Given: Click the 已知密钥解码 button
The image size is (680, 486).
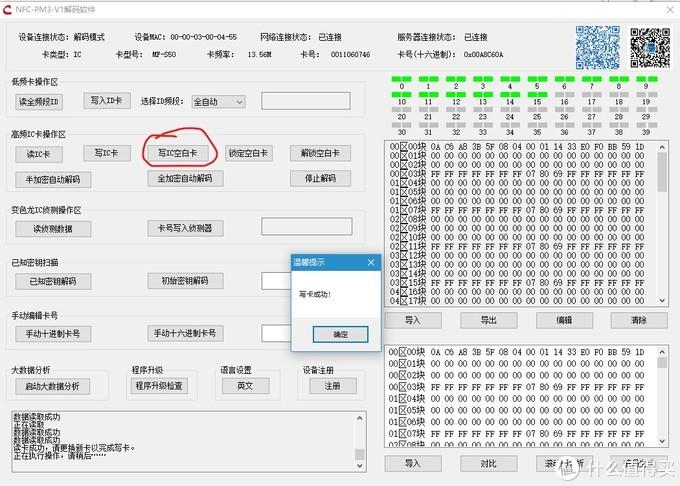Looking at the screenshot, I should coord(53,281).
